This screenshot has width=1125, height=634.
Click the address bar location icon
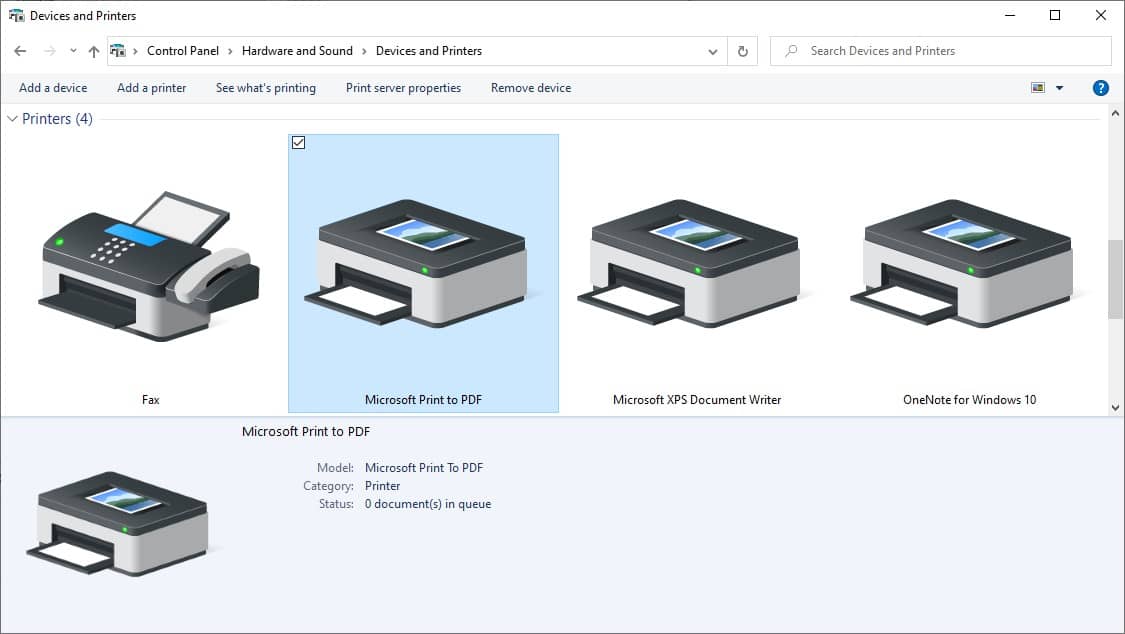[118, 51]
